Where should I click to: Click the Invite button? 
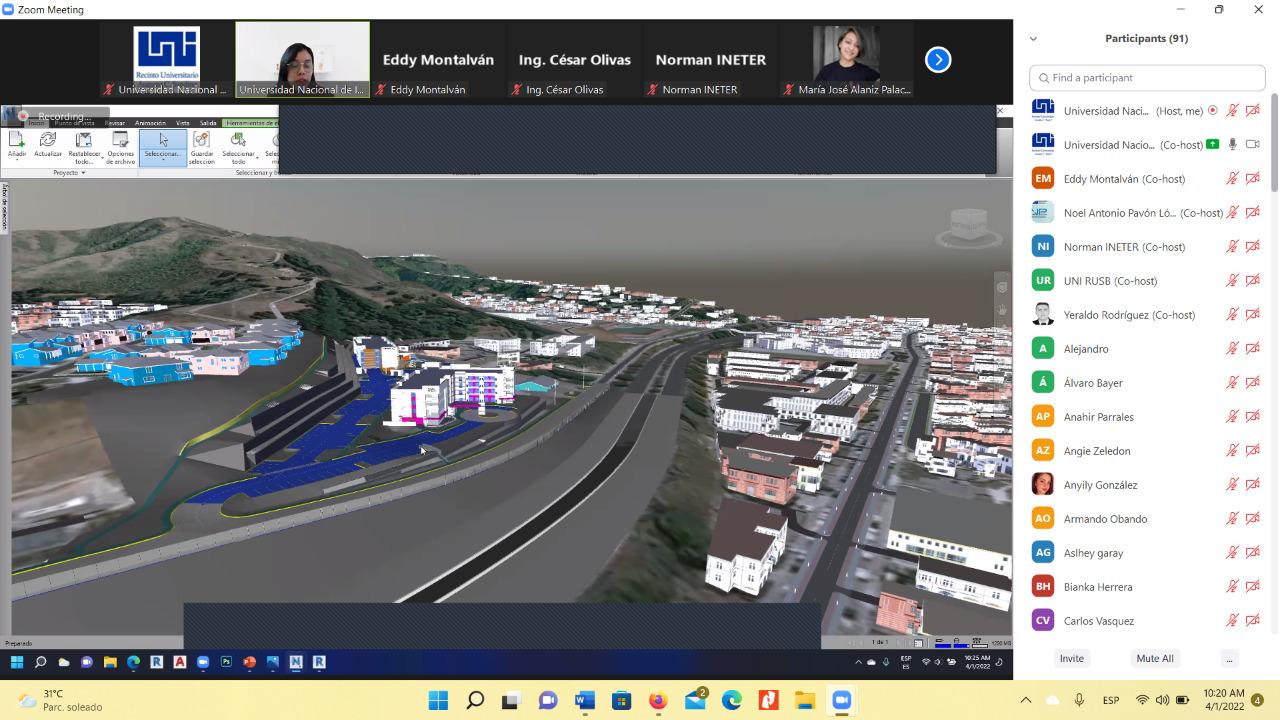pos(1072,659)
